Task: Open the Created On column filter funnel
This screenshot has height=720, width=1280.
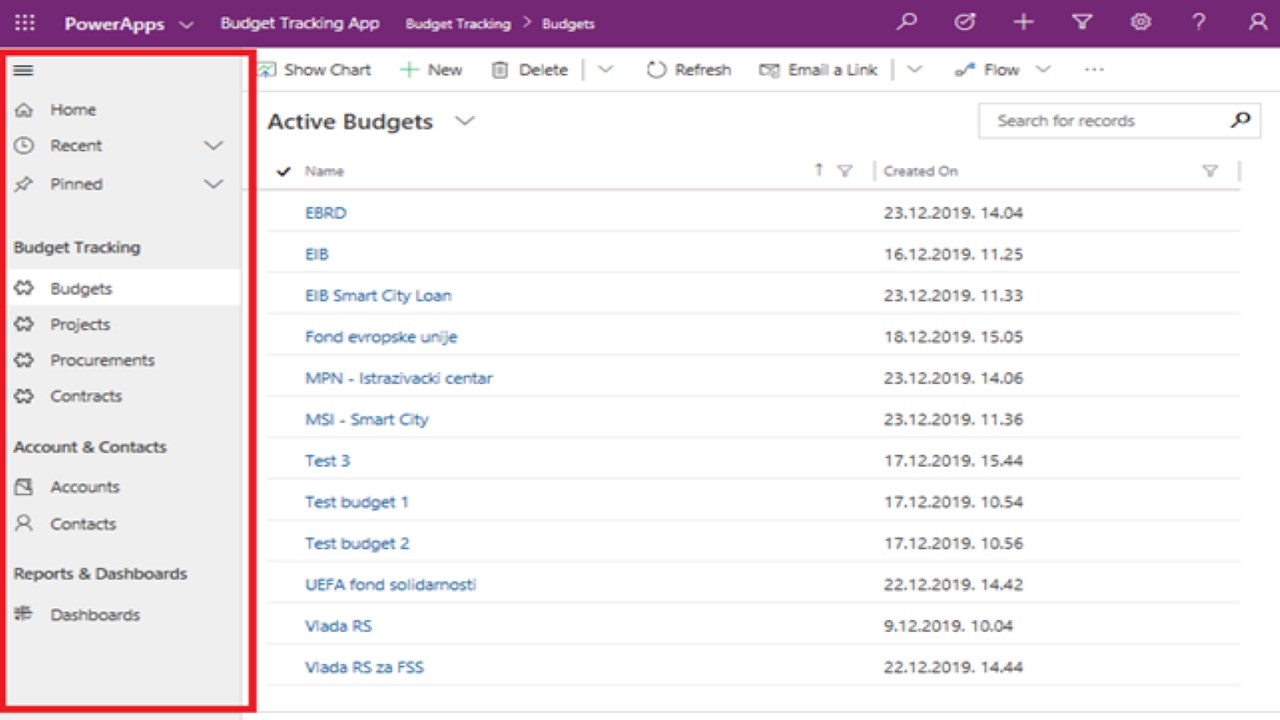Action: (1210, 171)
